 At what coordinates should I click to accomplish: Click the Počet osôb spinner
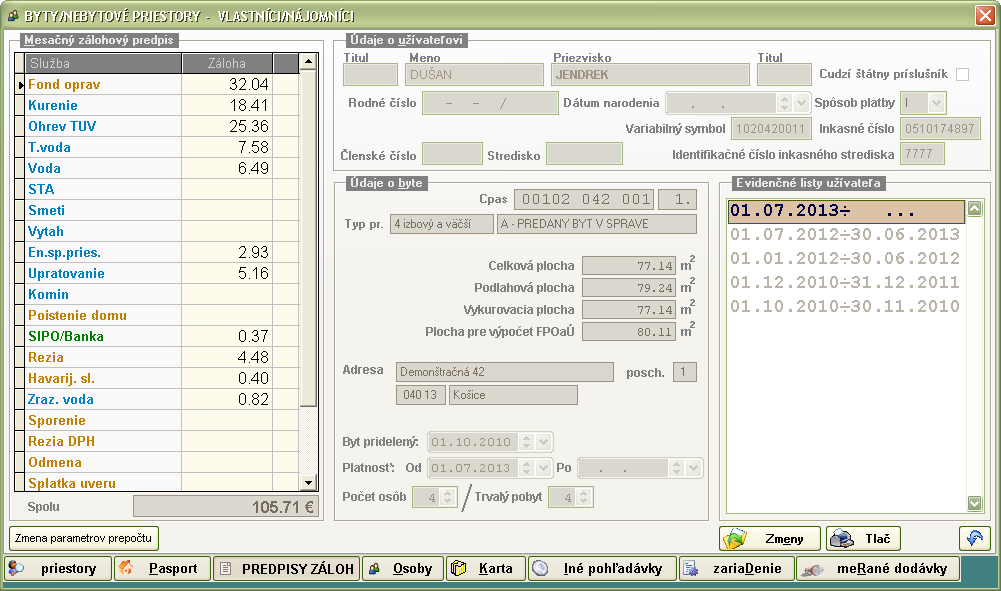point(448,497)
